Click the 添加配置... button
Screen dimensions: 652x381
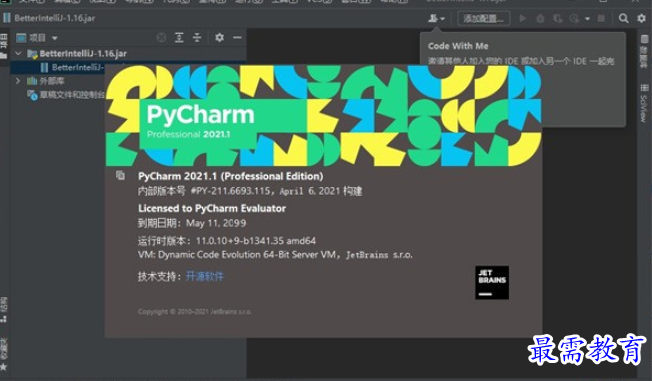(x=484, y=19)
